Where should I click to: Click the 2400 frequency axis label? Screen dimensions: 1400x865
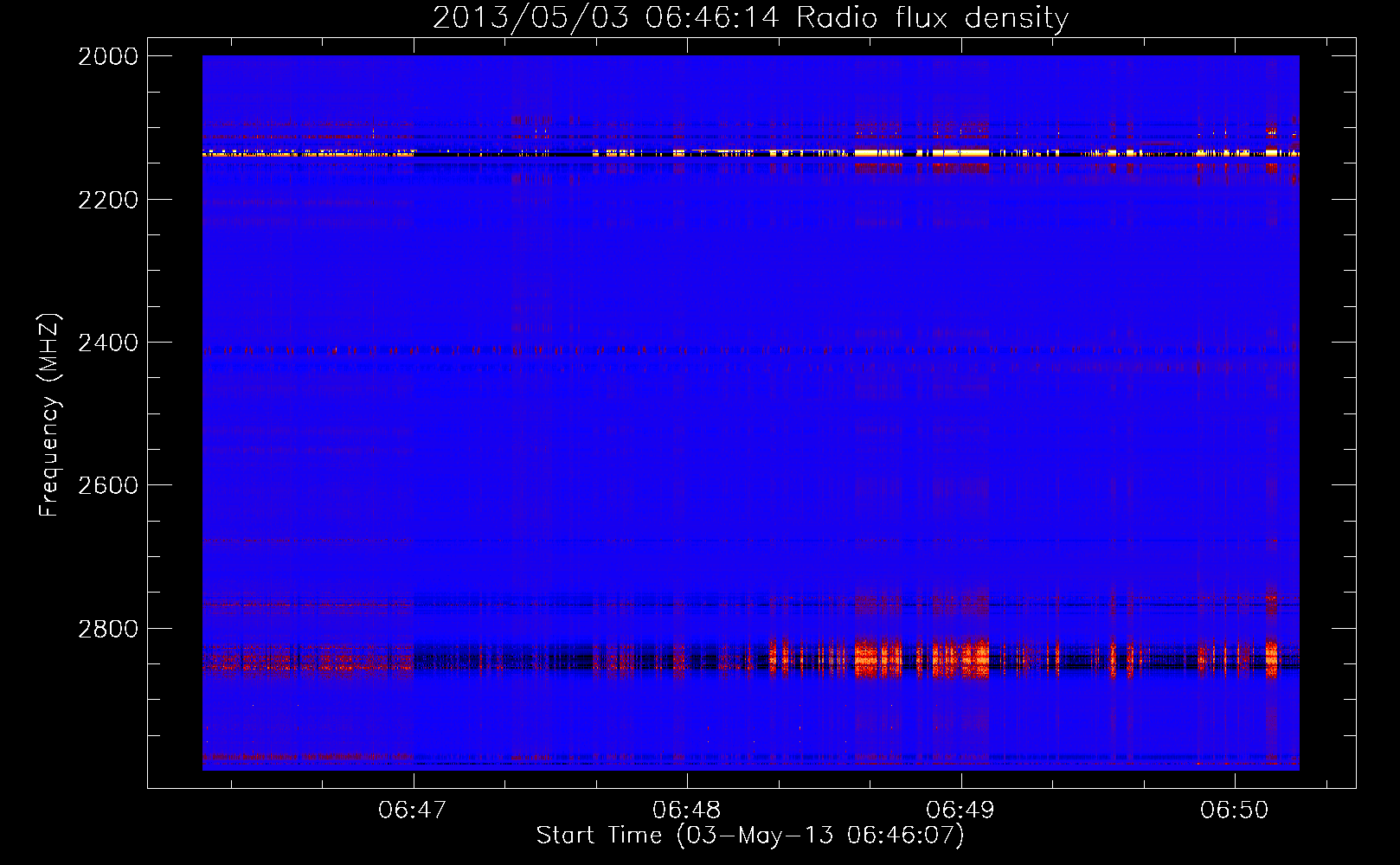(108, 343)
